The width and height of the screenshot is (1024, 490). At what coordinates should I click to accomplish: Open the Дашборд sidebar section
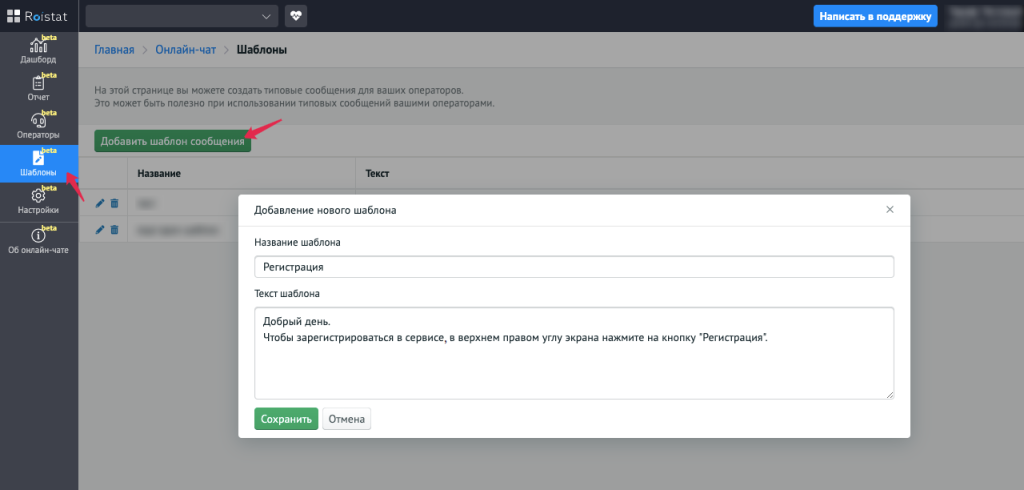pyautogui.click(x=39, y=50)
